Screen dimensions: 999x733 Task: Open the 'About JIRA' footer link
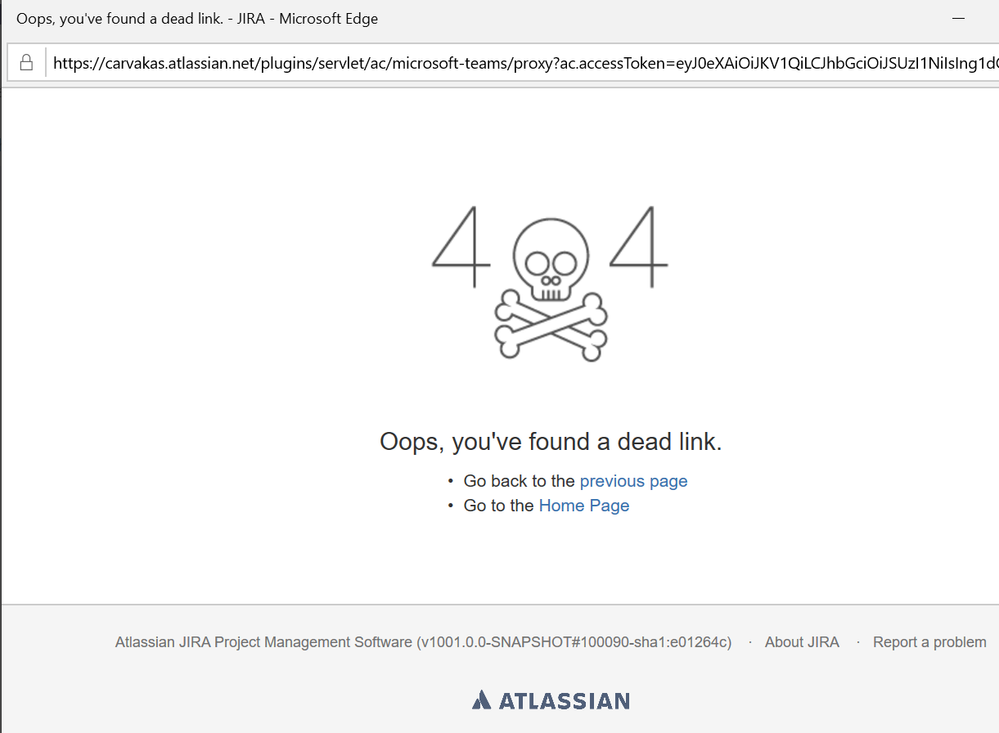[x=801, y=642]
